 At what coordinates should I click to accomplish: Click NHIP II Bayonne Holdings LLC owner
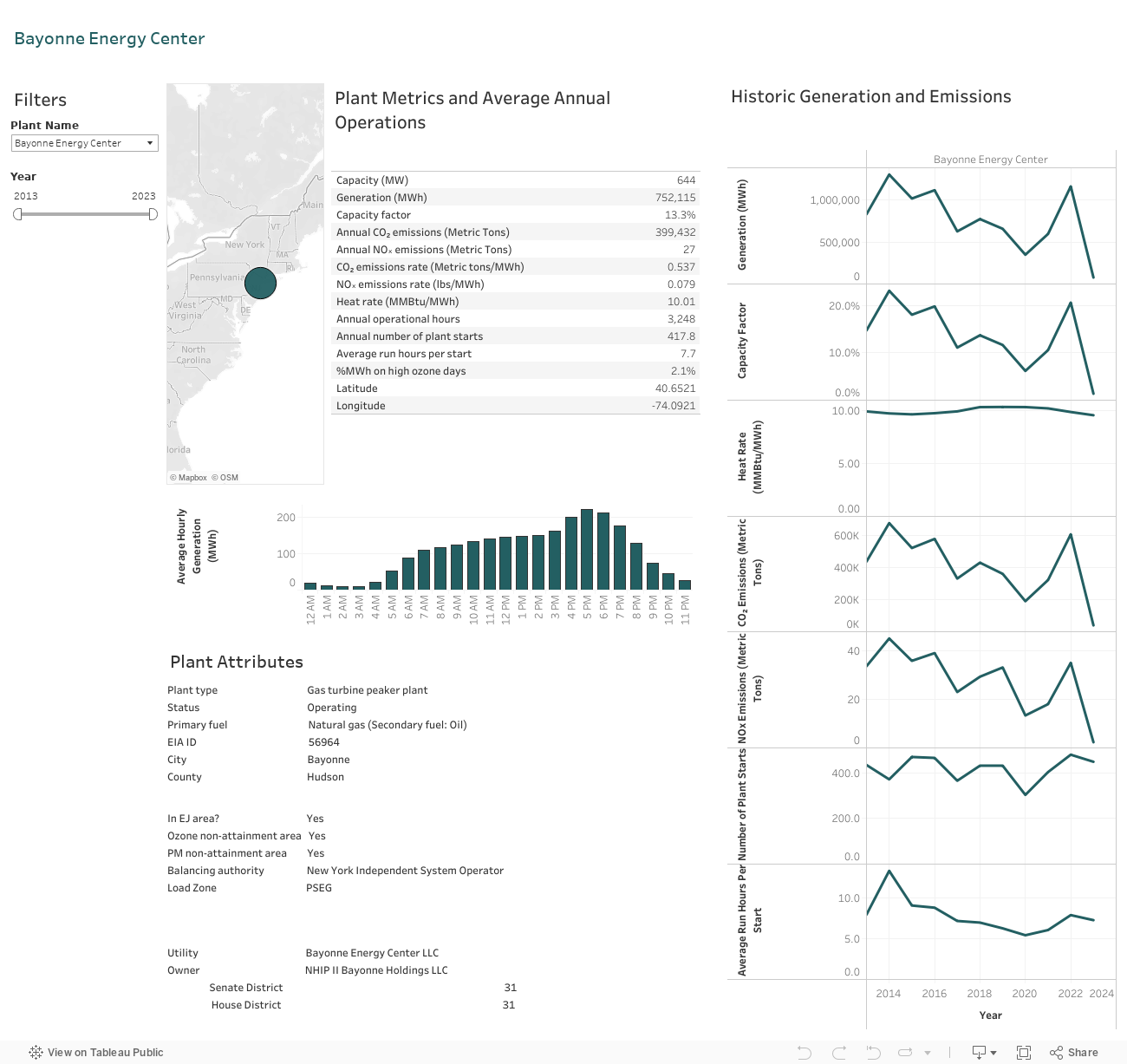point(377,970)
